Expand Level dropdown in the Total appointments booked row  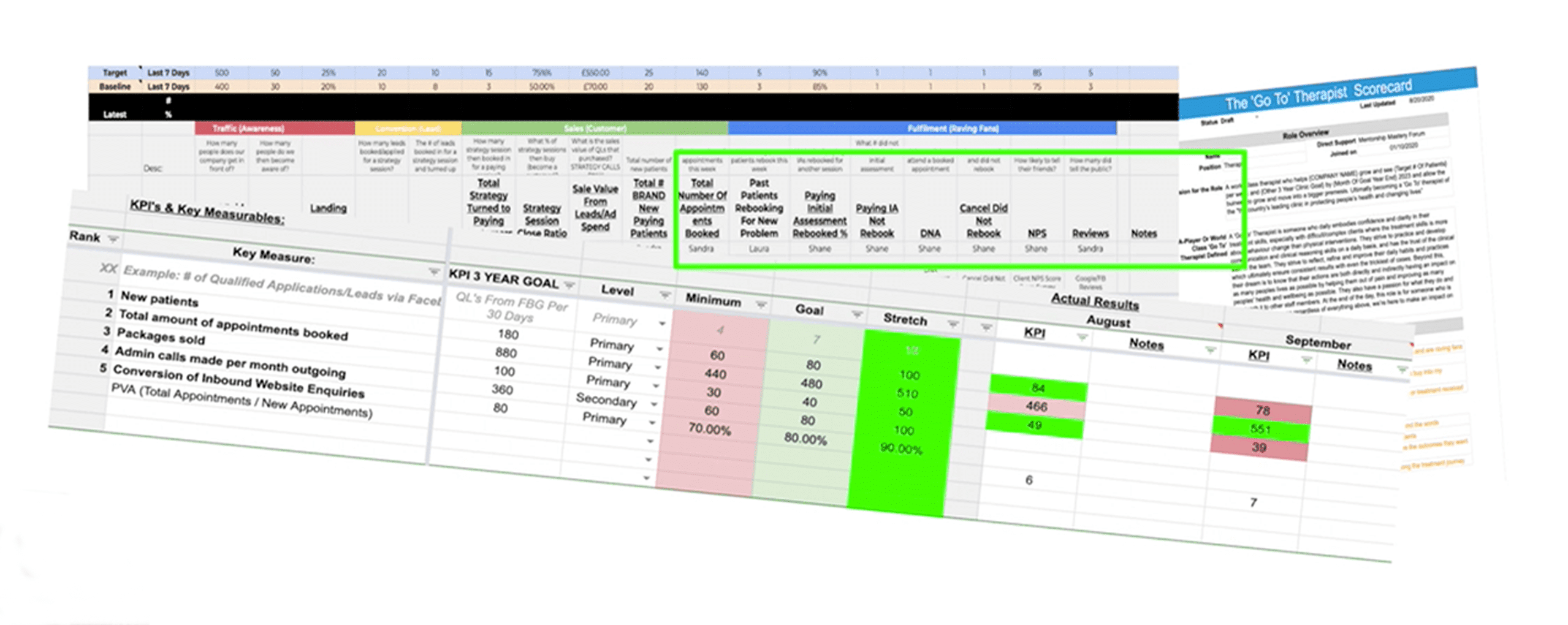(658, 367)
